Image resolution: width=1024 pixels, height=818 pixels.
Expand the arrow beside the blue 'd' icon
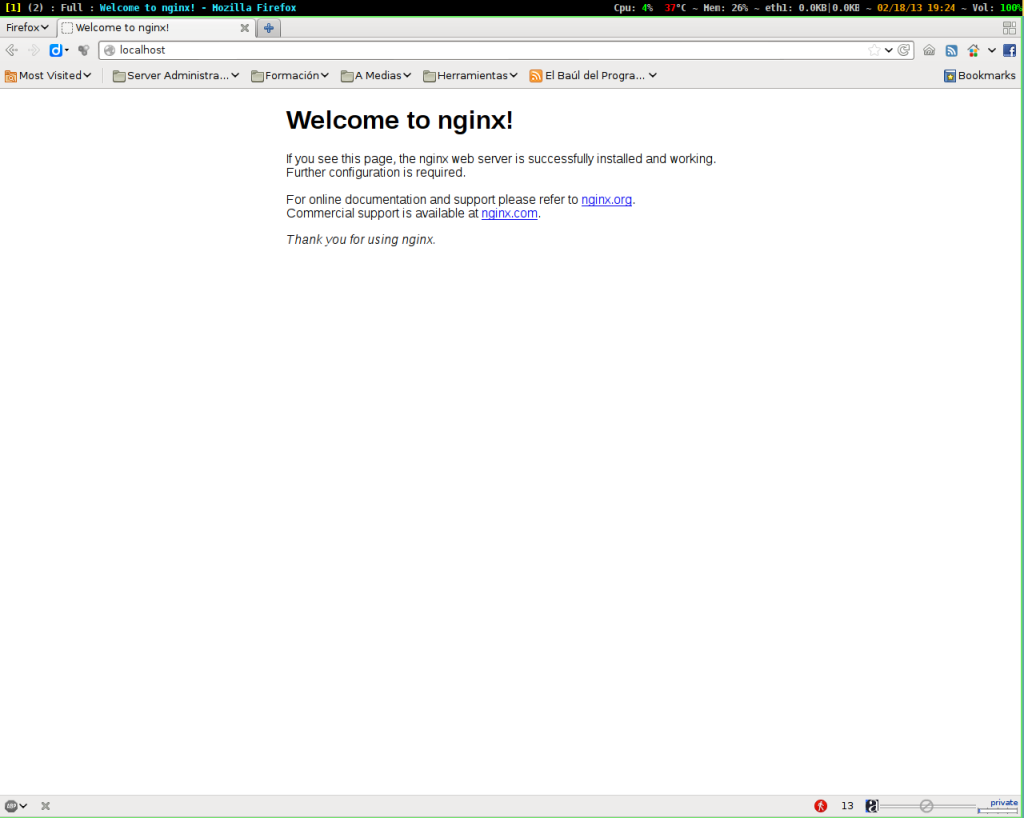pos(67,50)
